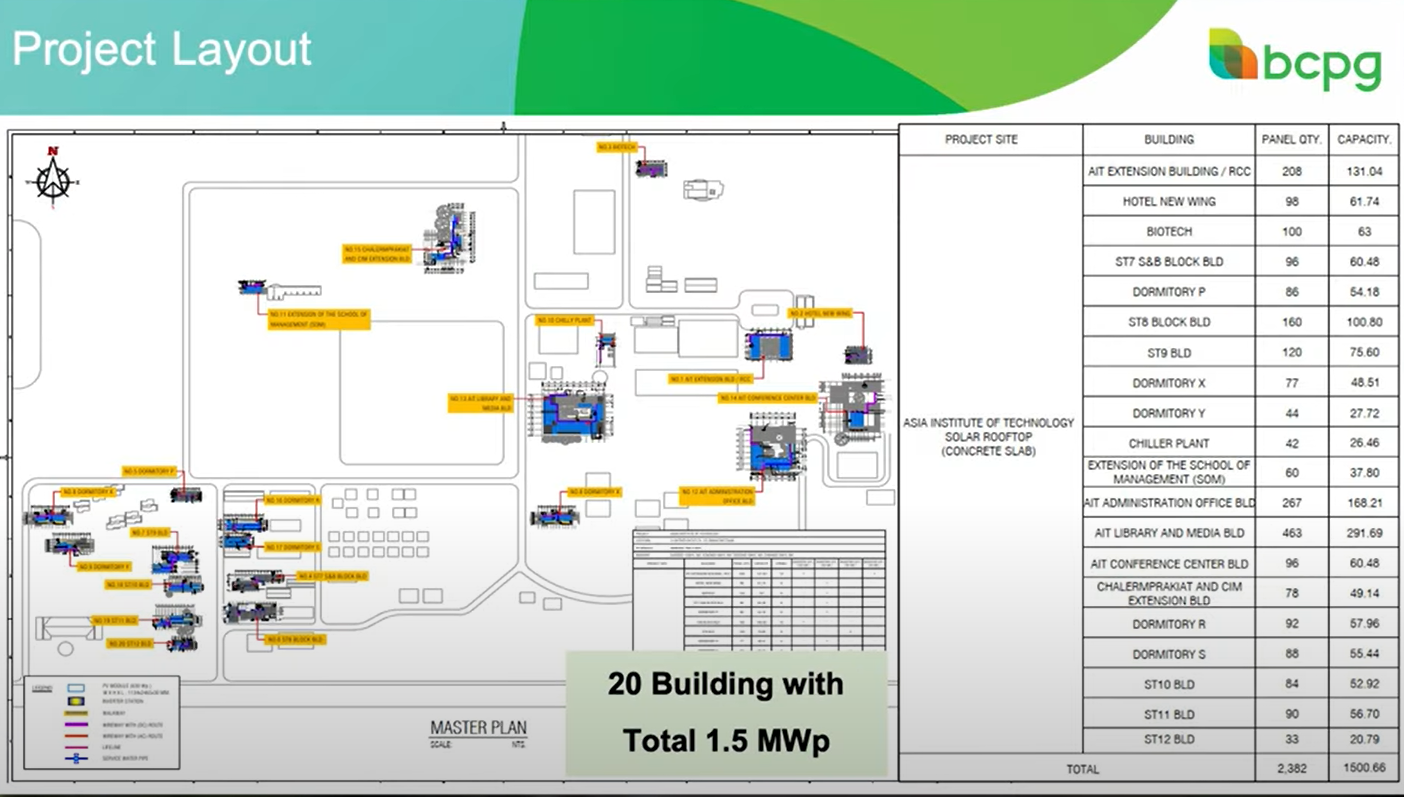Select the HOTEL NEW WING table cell
The width and height of the screenshot is (1404, 797).
coord(1168,201)
